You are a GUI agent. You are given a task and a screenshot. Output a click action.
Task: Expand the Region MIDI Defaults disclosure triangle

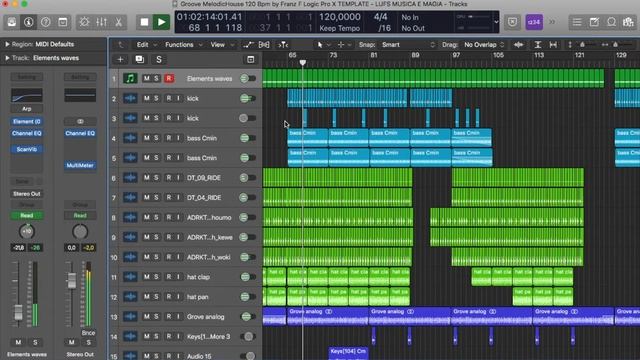pyautogui.click(x=7, y=44)
